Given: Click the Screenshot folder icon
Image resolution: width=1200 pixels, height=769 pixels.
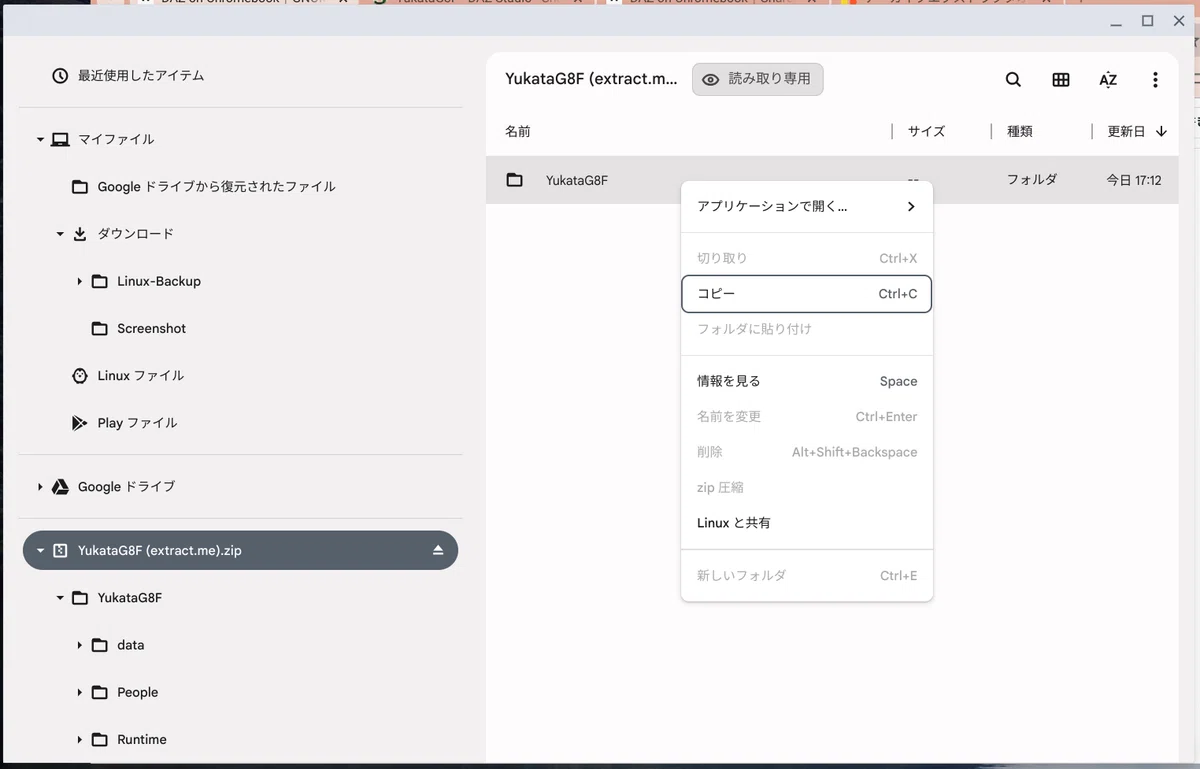Looking at the screenshot, I should click(x=99, y=329).
